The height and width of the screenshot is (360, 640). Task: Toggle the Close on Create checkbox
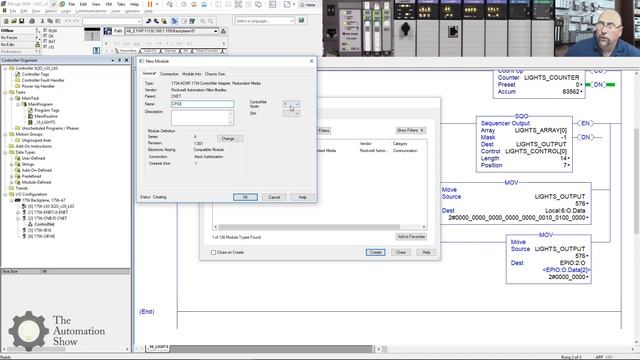click(213, 252)
